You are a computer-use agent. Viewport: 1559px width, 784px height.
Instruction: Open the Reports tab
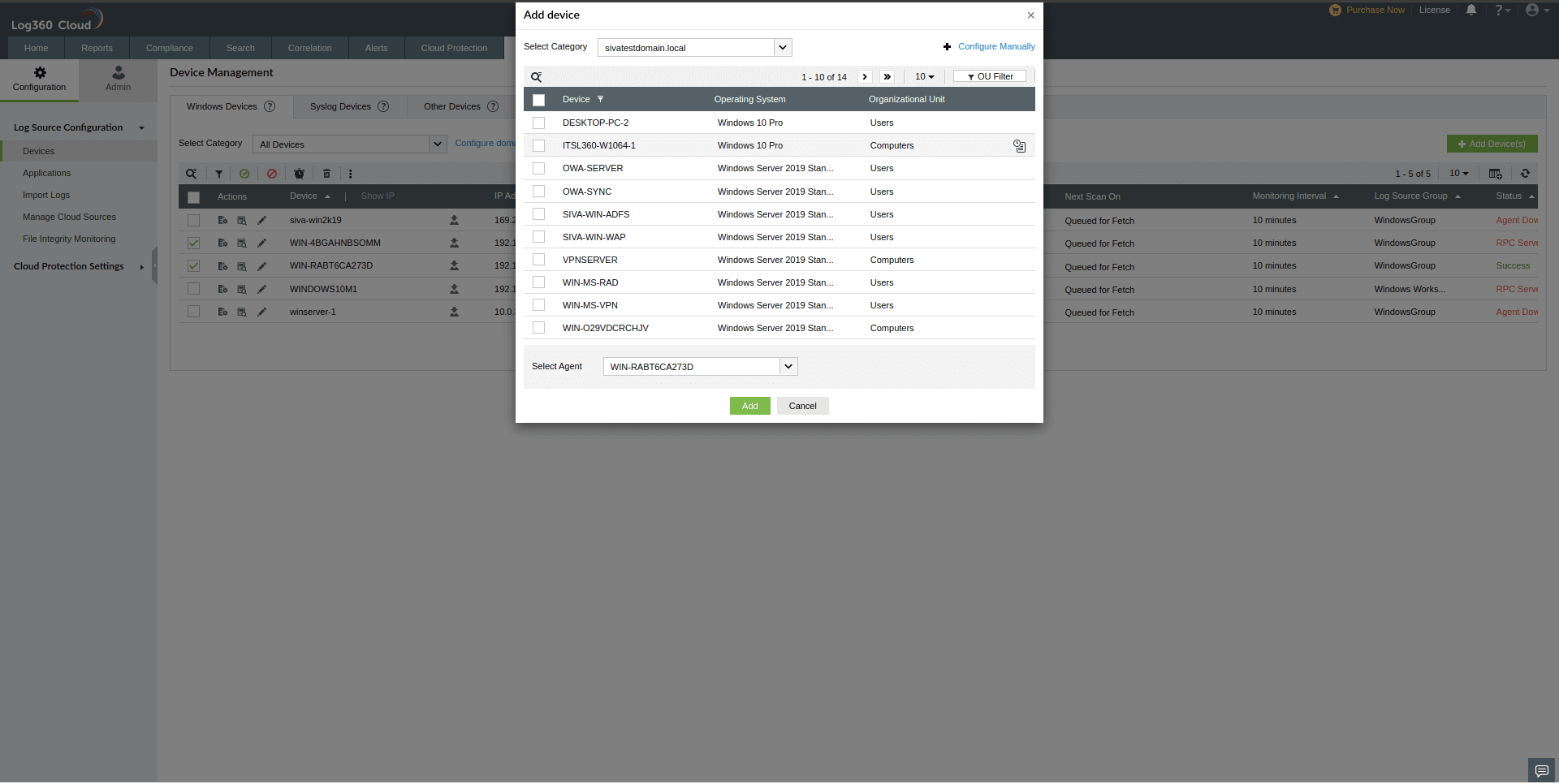tap(97, 49)
